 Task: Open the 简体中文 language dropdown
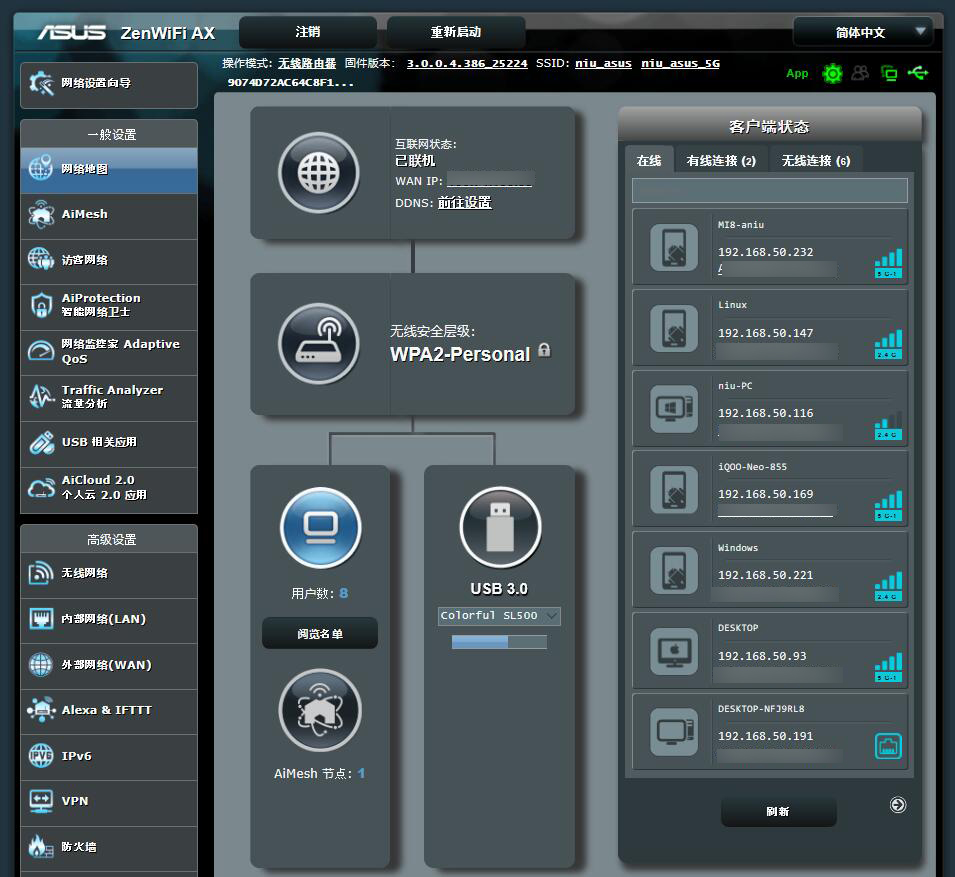[x=863, y=32]
